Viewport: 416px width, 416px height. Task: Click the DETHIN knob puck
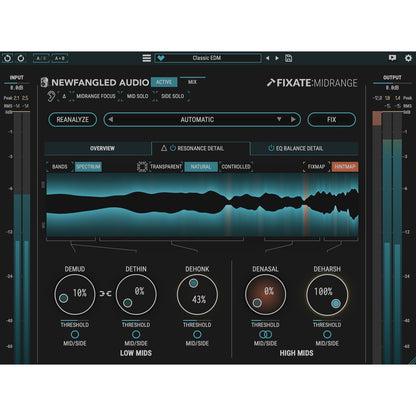pyautogui.click(x=128, y=303)
